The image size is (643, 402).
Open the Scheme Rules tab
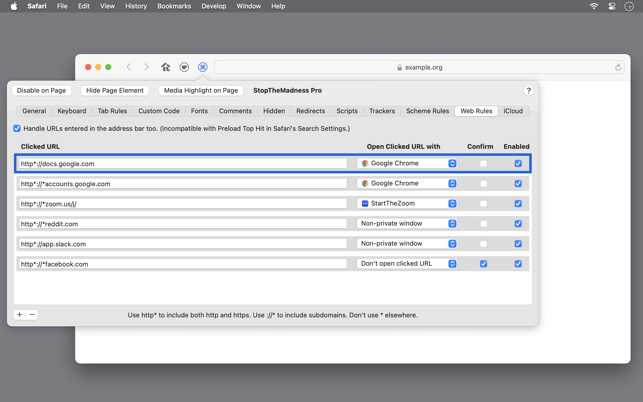coord(427,111)
